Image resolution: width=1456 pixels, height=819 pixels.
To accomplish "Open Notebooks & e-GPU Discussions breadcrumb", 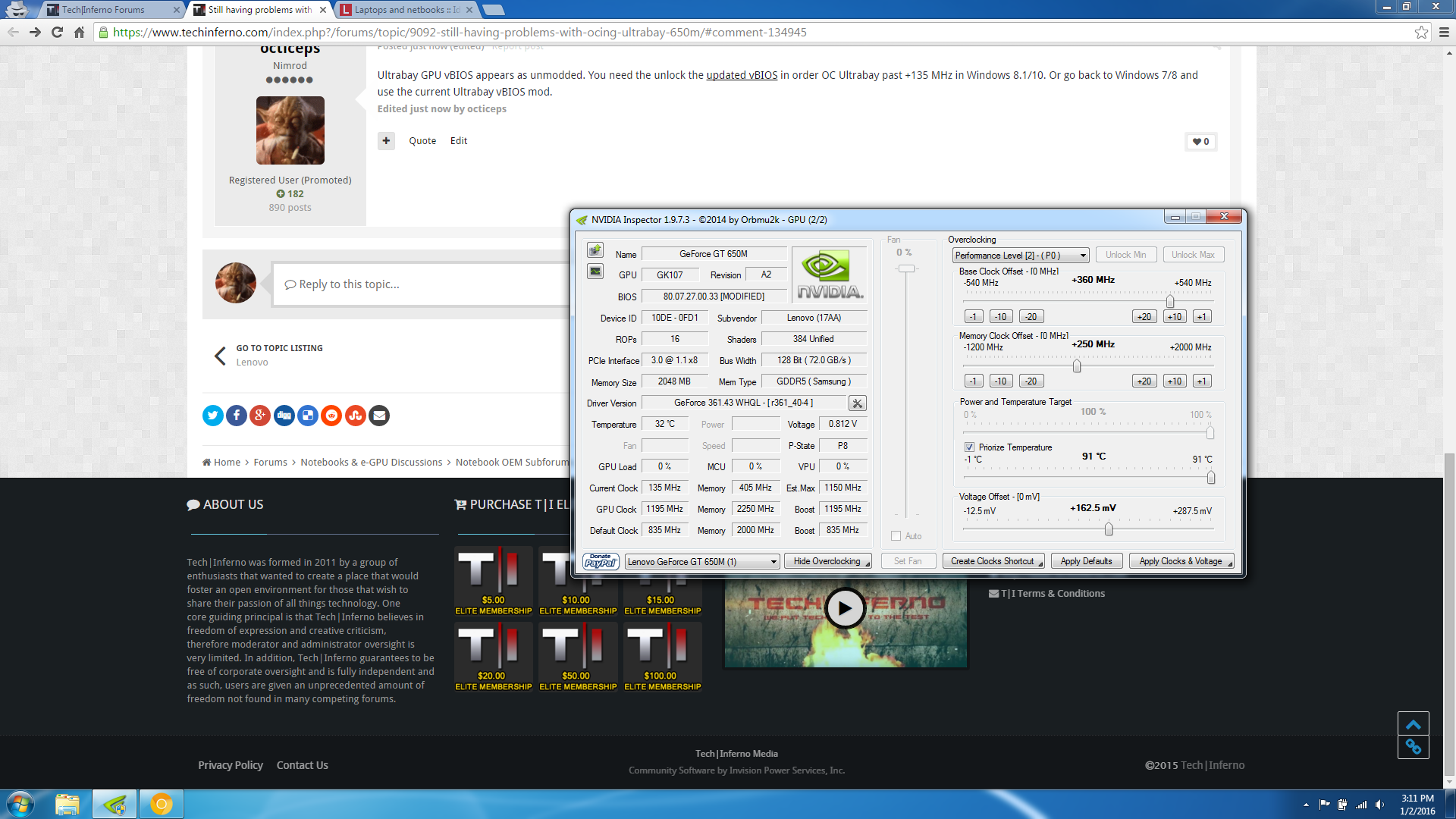I will click(x=371, y=463).
